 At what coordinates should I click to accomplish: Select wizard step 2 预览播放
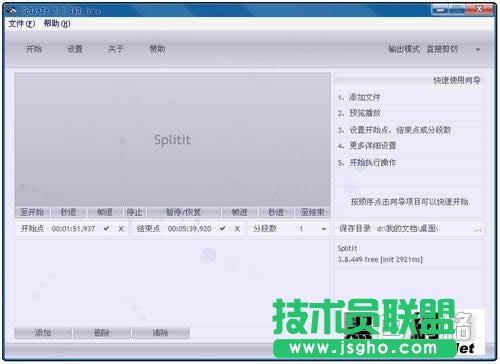[359, 113]
